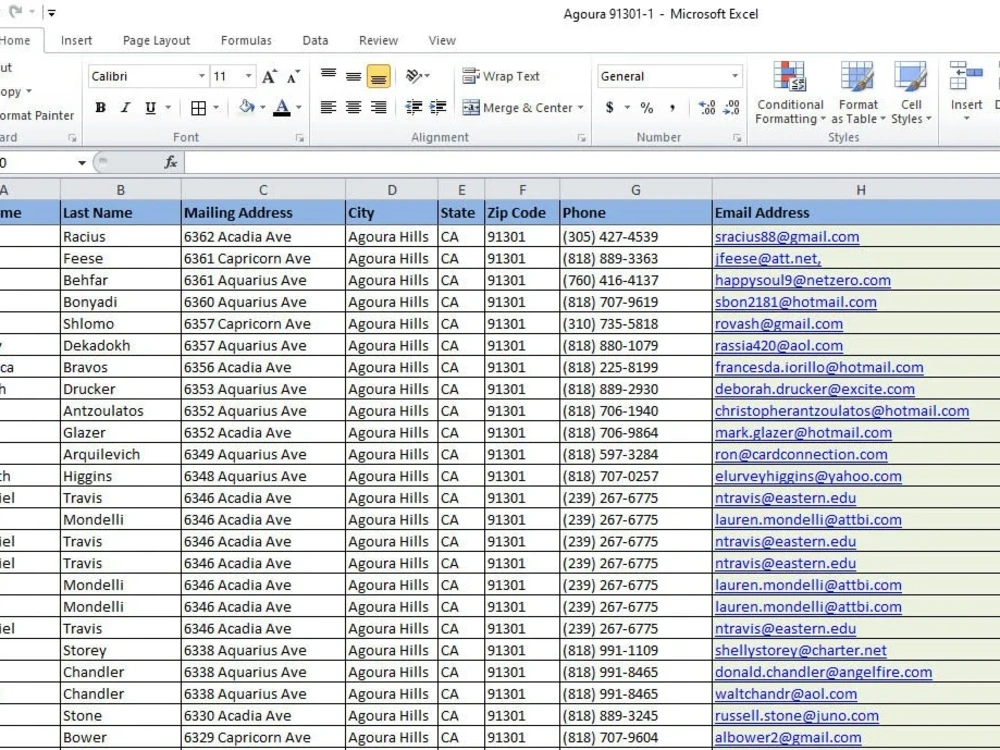The image size is (1000, 750).
Task: Toggle Wrap Text
Action: (x=501, y=77)
